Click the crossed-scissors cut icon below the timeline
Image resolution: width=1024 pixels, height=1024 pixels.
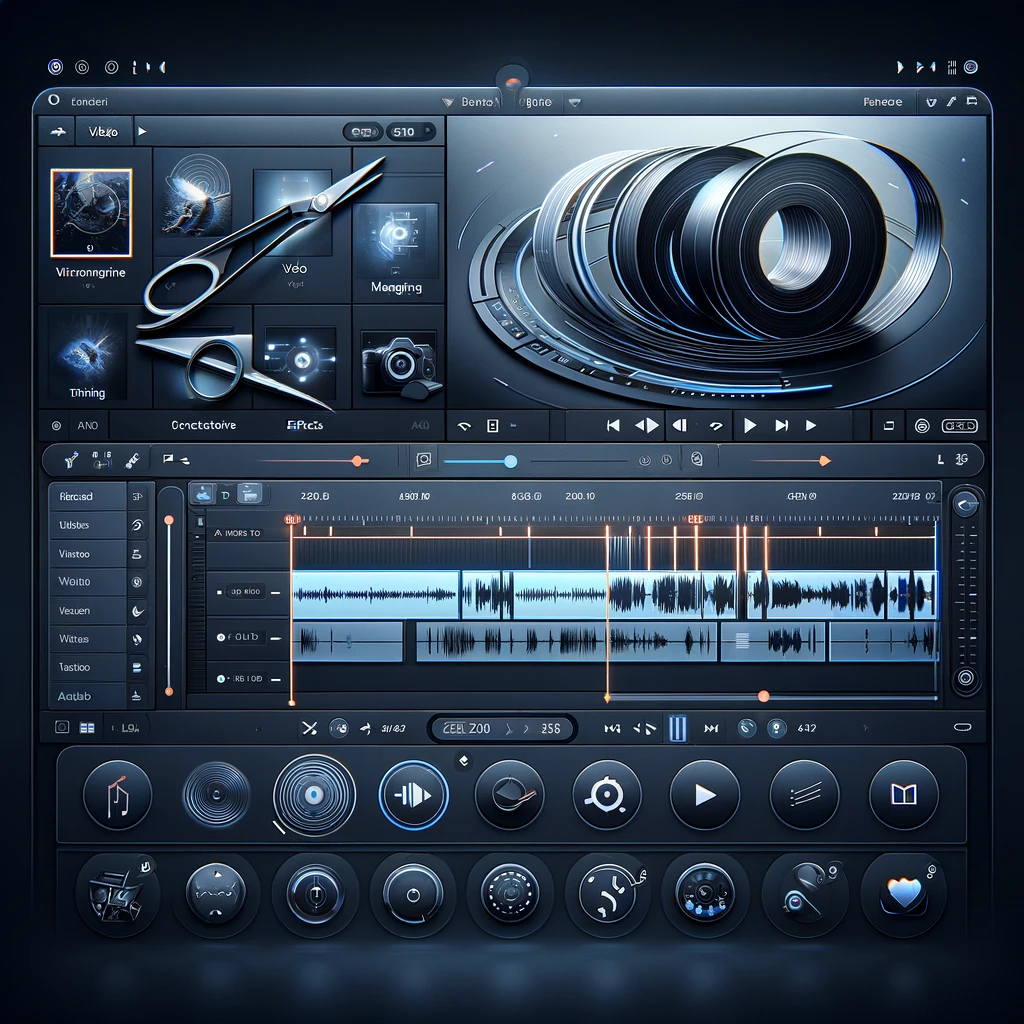coord(310,728)
